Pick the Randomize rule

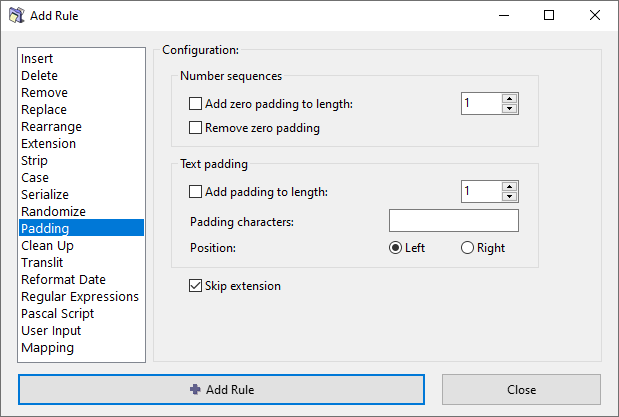81,211
